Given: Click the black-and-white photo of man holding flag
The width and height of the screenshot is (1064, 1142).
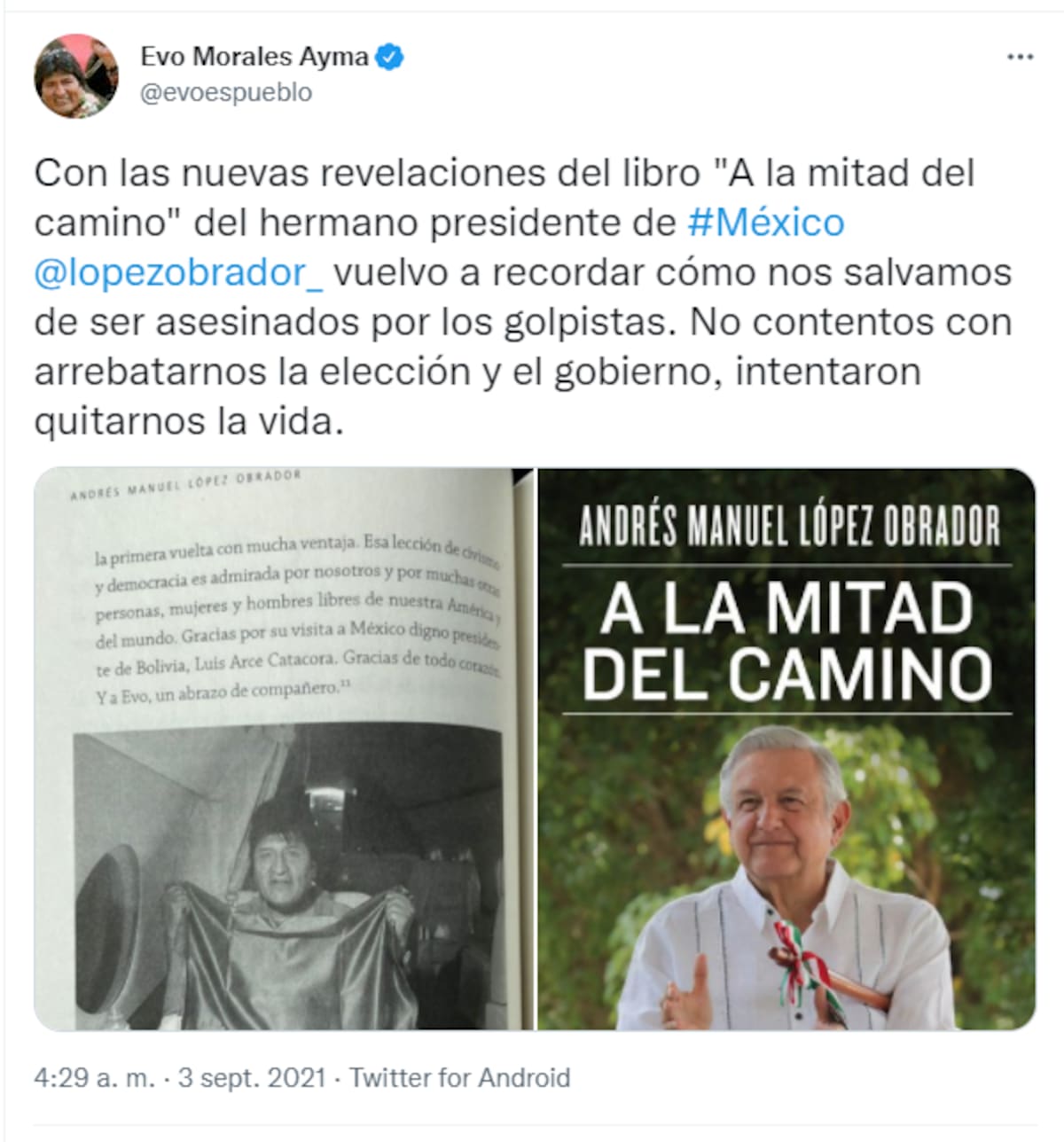Looking at the screenshot, I should [288, 876].
